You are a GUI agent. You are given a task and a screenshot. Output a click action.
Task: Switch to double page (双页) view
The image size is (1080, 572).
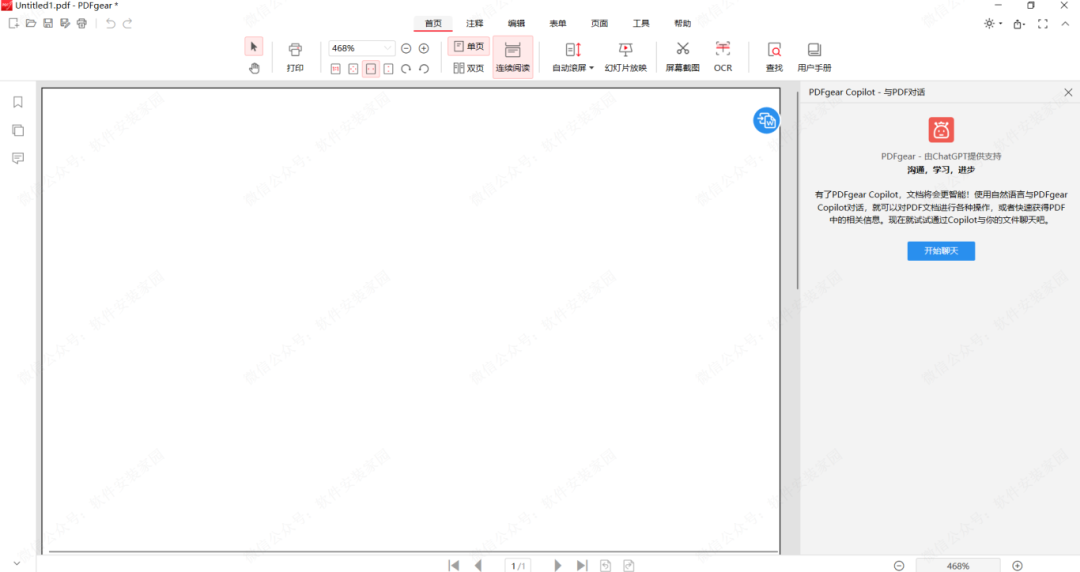[x=468, y=68]
